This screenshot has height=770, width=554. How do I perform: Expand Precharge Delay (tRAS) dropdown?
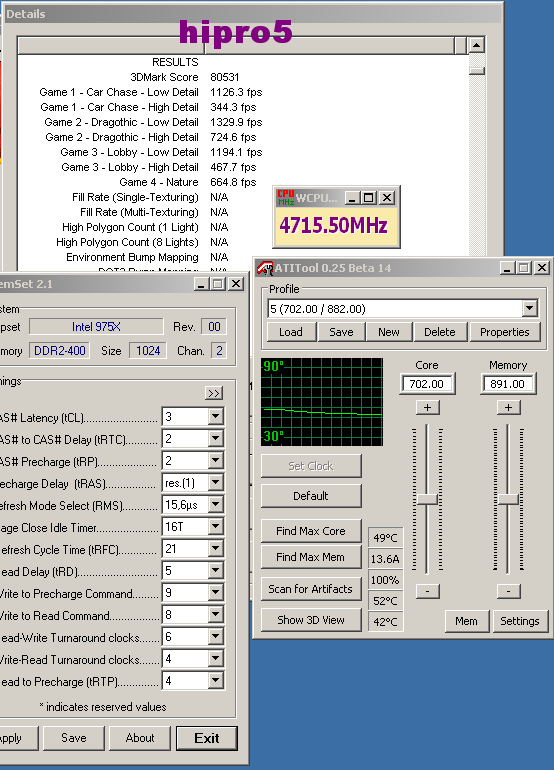[x=215, y=483]
